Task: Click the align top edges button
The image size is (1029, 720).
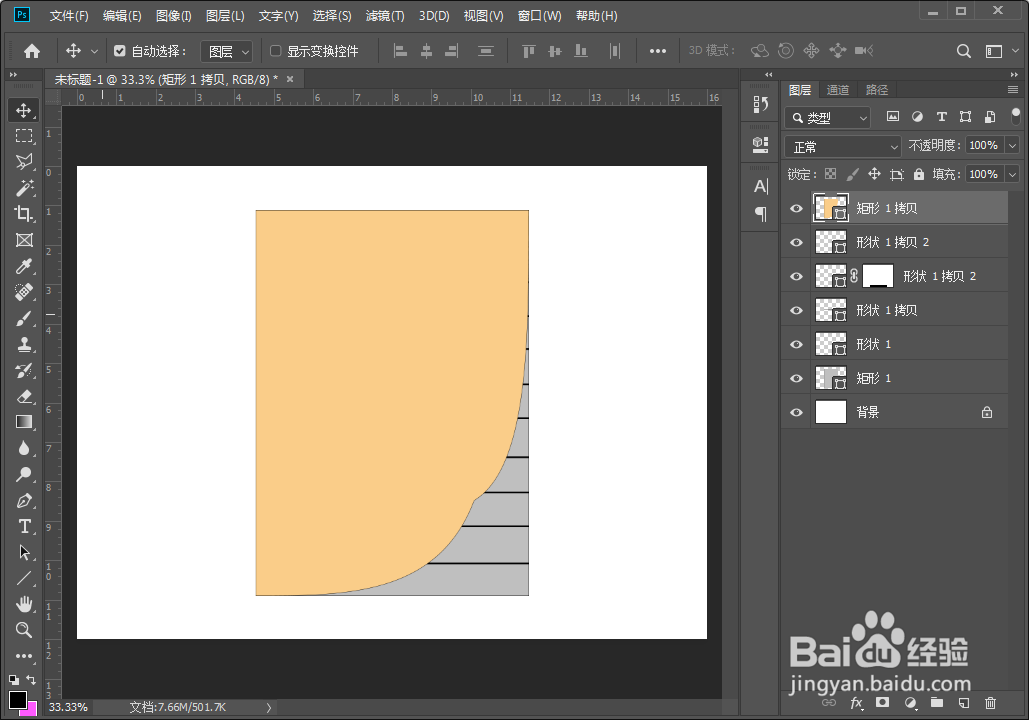Action: tap(528, 51)
